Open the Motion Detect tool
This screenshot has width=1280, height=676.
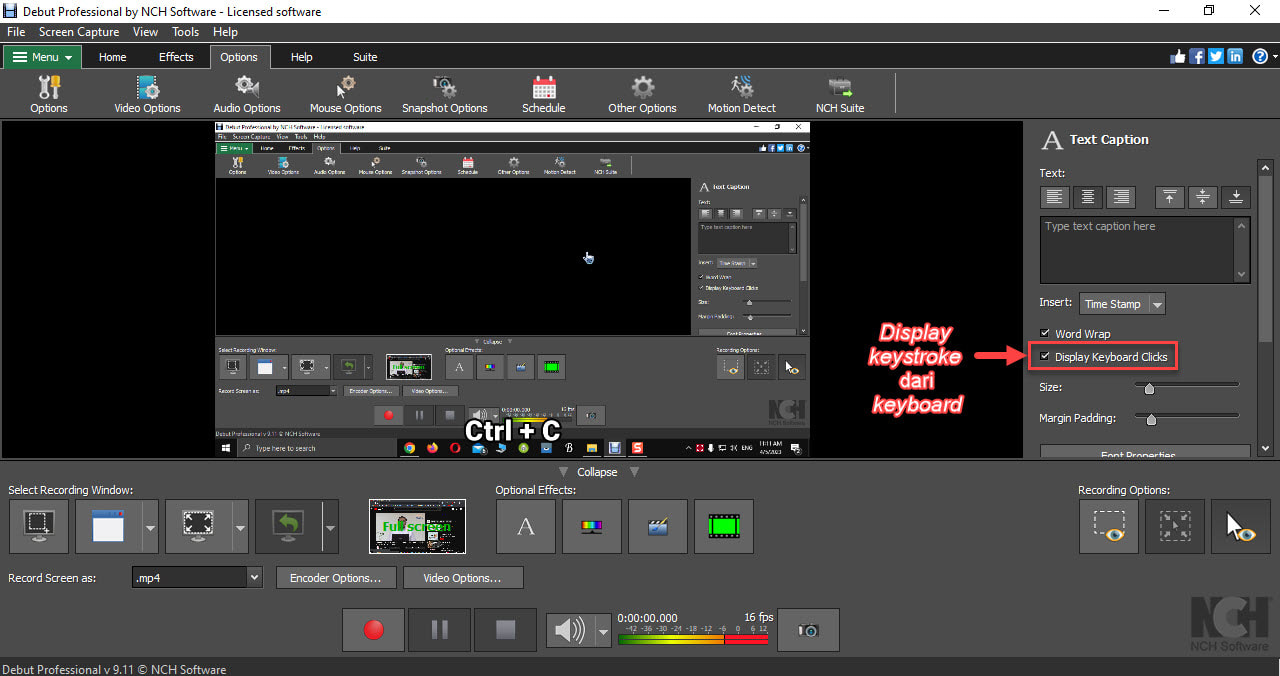coord(742,94)
